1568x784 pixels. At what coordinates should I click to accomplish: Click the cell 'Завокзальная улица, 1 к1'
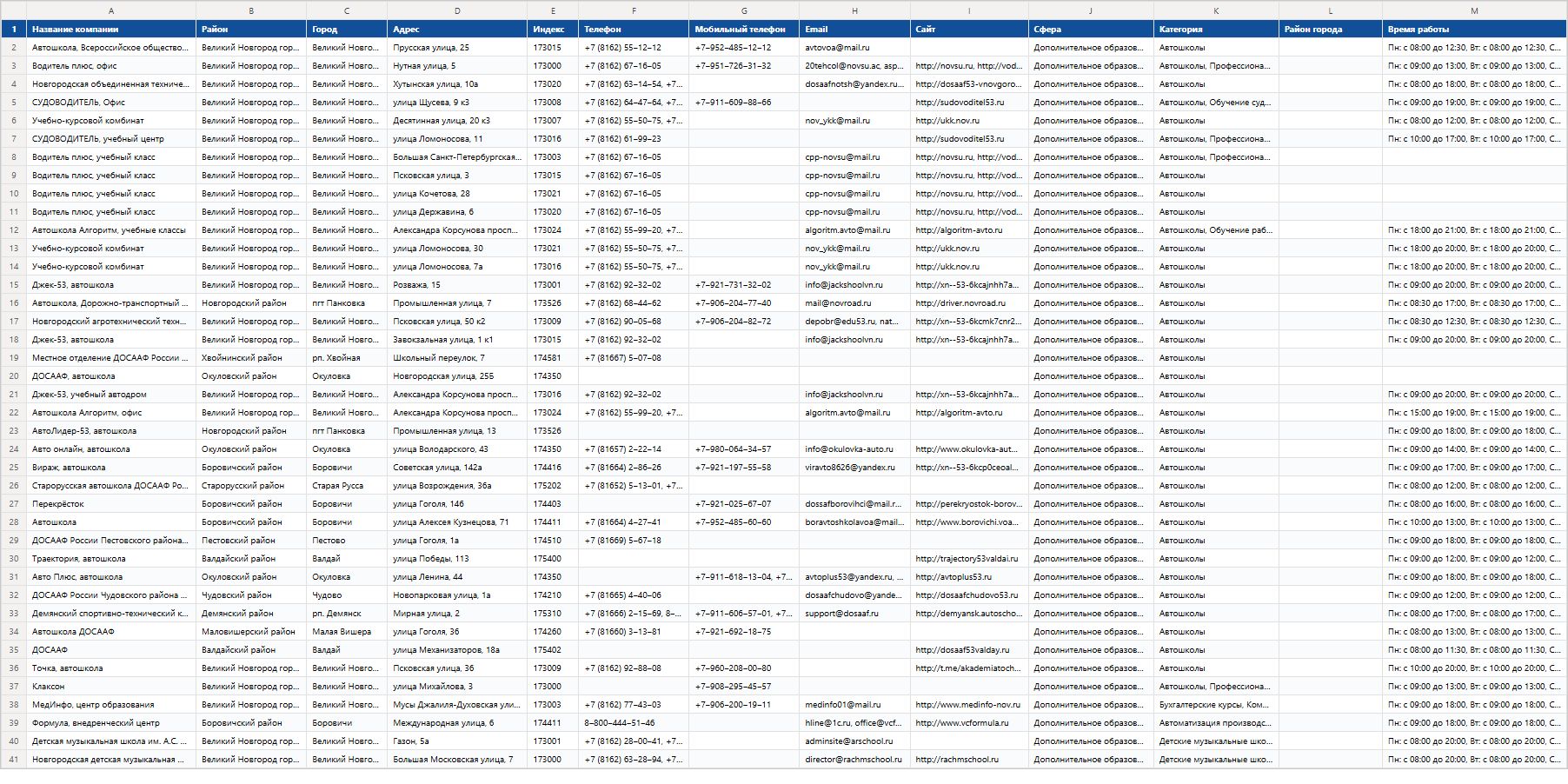tap(457, 340)
